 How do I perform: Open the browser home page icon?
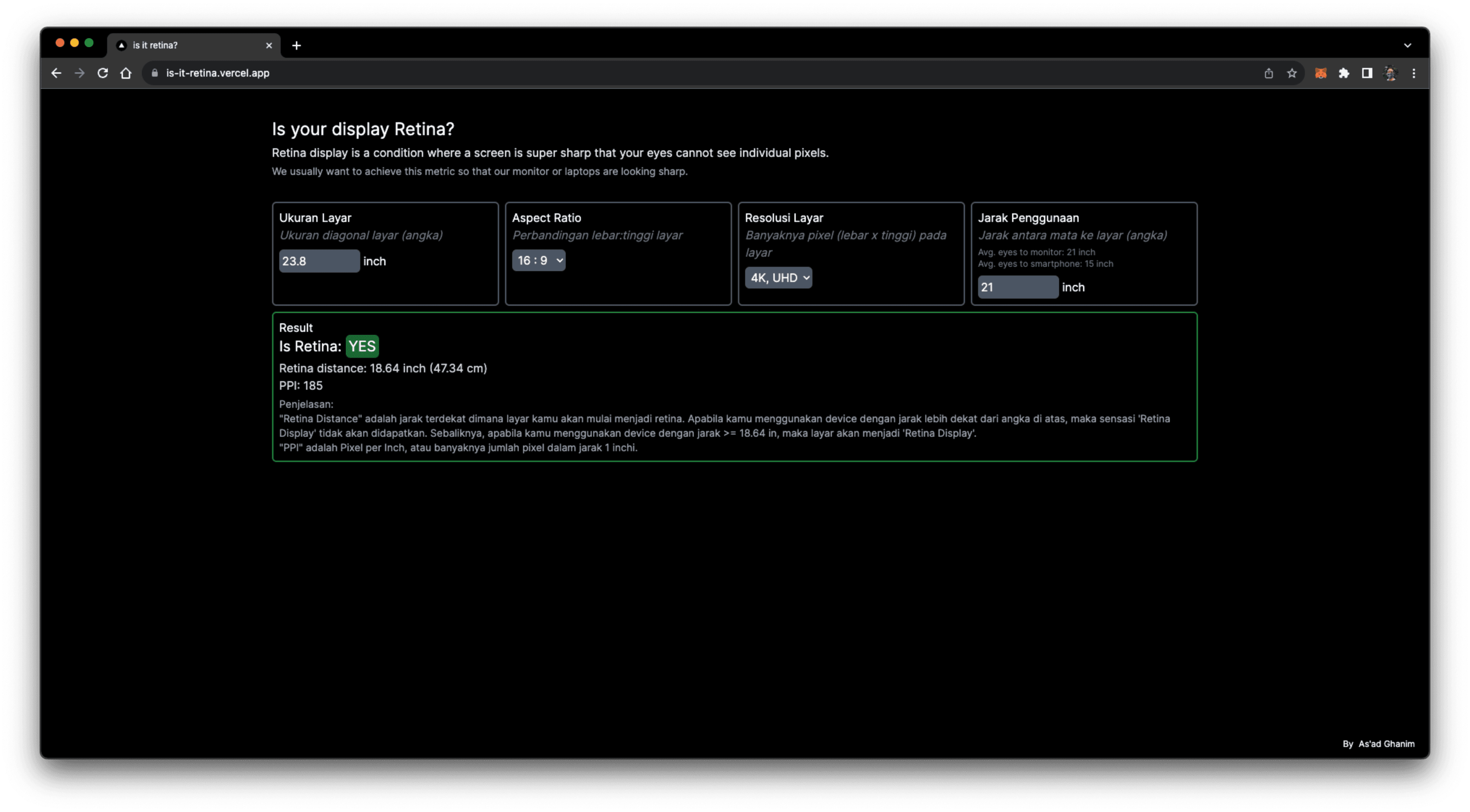pyautogui.click(x=126, y=73)
